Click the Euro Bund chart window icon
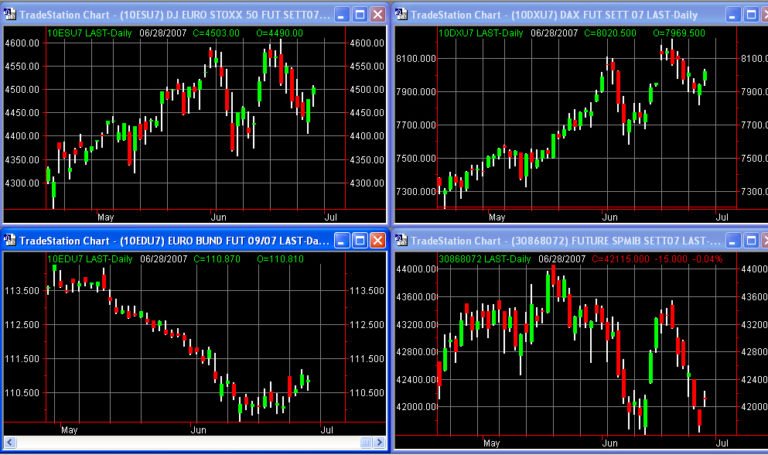 click(10, 240)
